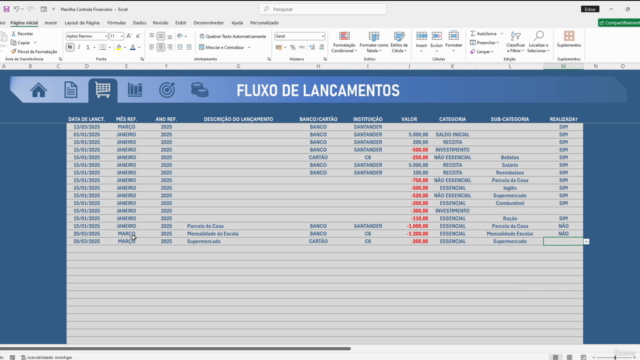Screen dimensions: 640x360
Task: Expand the Fonte group dialog launcher
Action: tap(142, 59)
